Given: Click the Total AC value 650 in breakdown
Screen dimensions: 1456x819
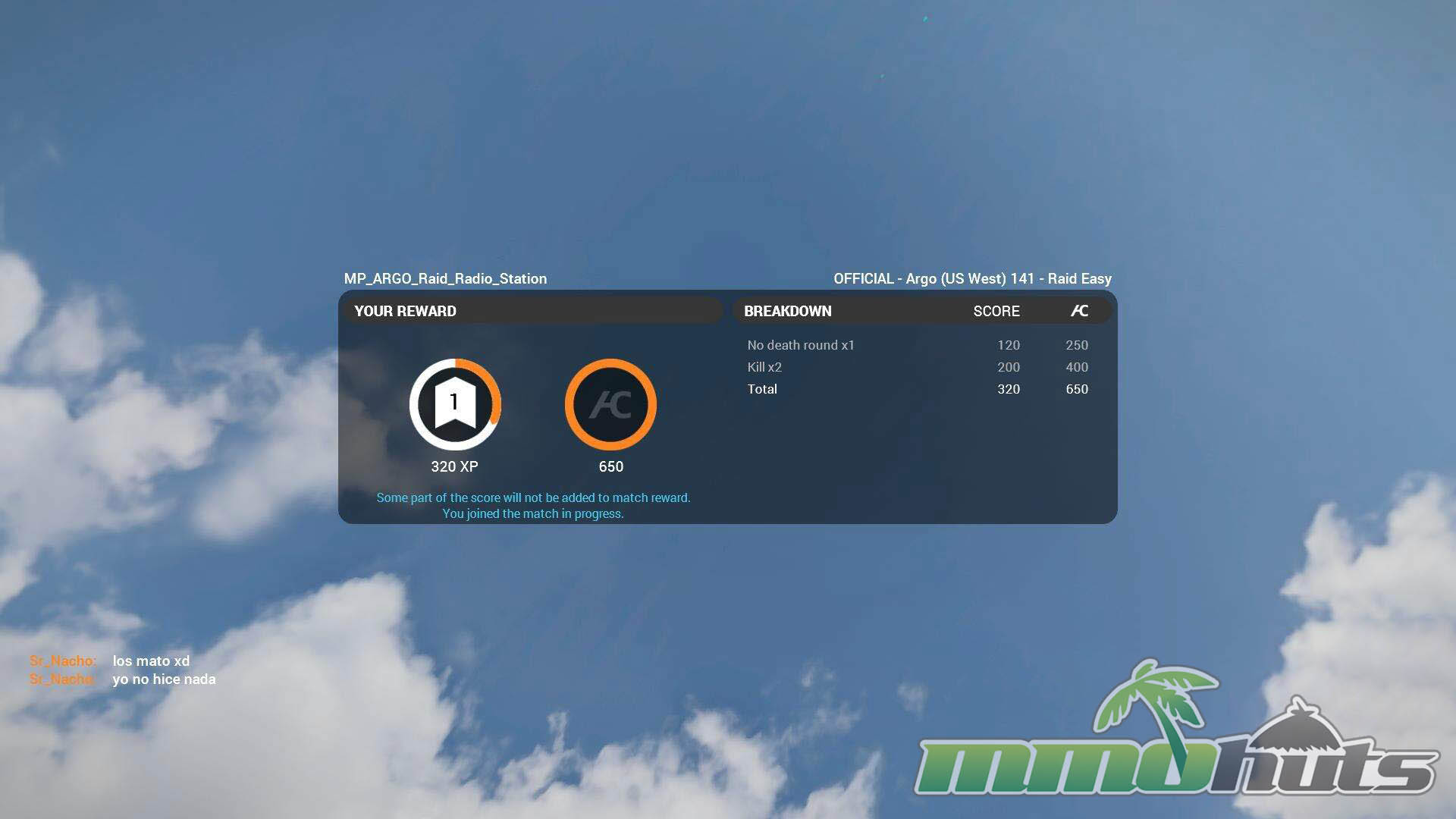Looking at the screenshot, I should click(x=1076, y=389).
